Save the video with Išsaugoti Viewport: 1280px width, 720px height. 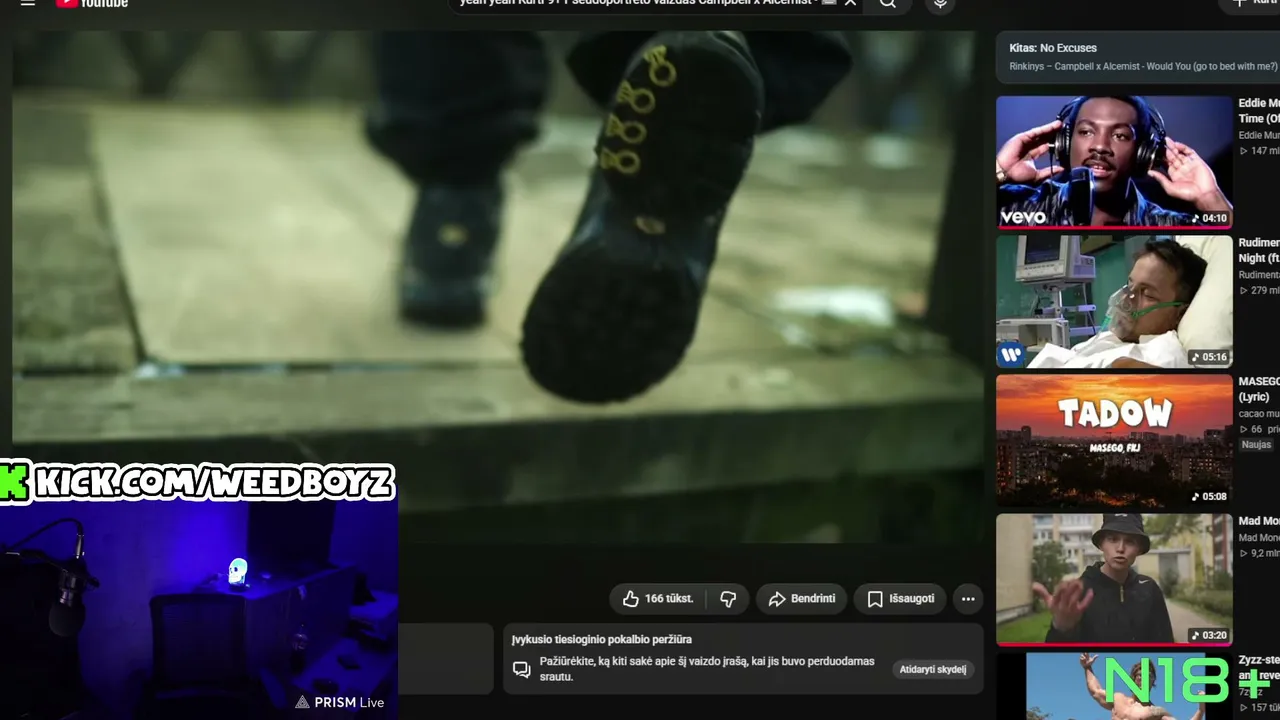point(900,599)
